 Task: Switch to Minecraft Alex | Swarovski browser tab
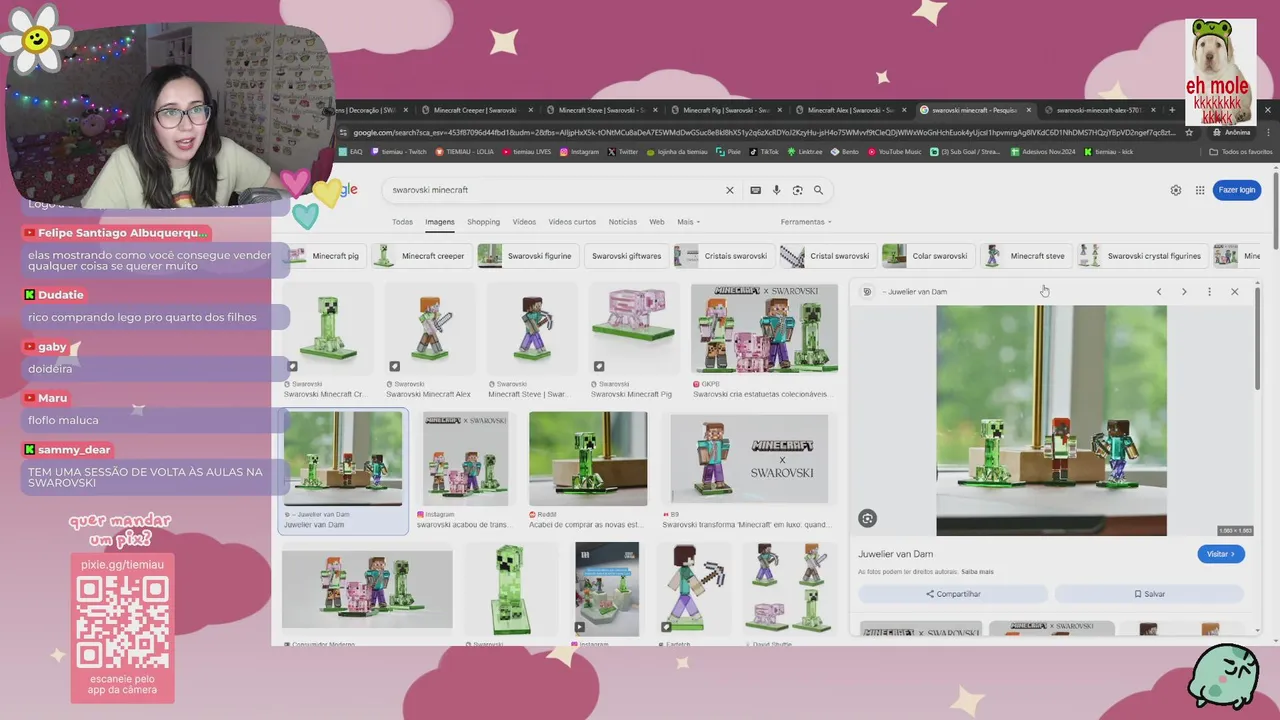pos(850,110)
